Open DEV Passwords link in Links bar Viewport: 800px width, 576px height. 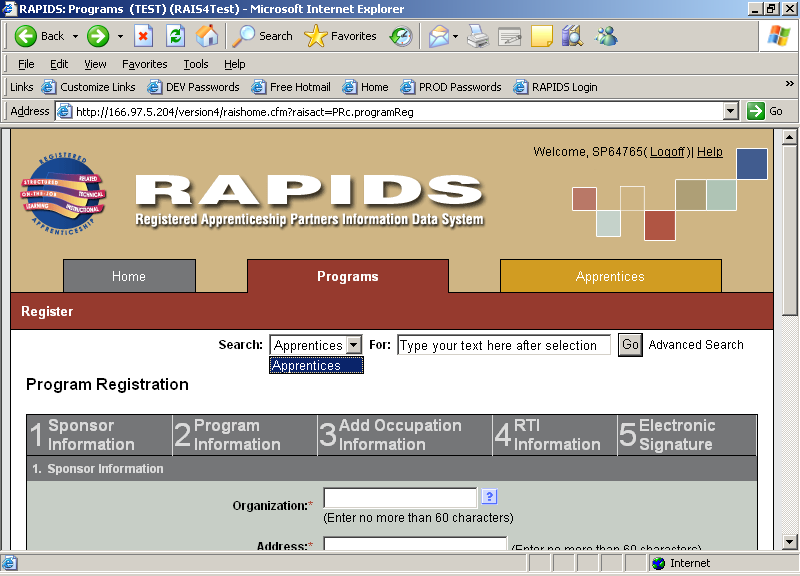tap(193, 87)
